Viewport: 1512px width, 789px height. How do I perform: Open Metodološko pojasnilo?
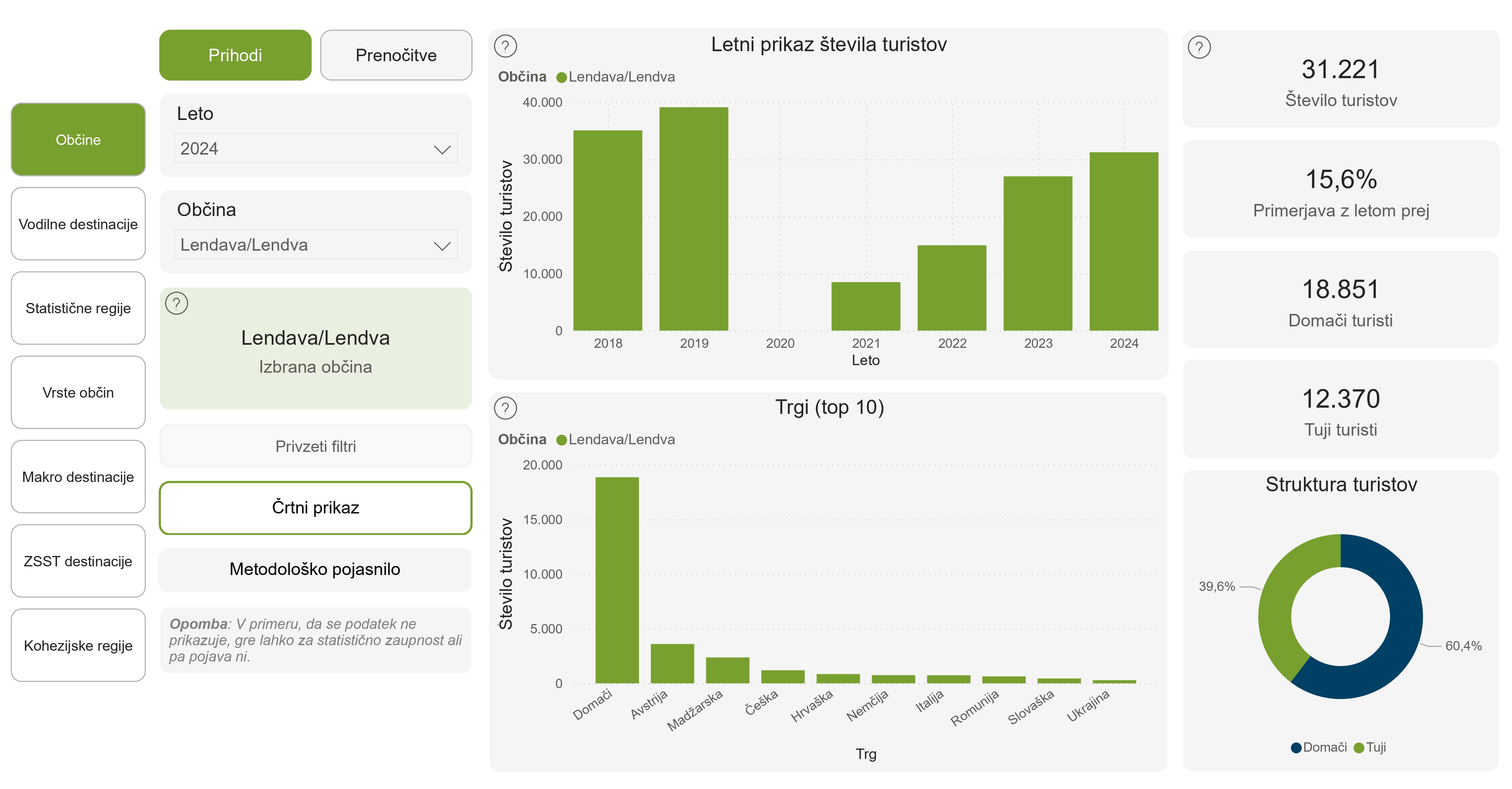point(315,569)
